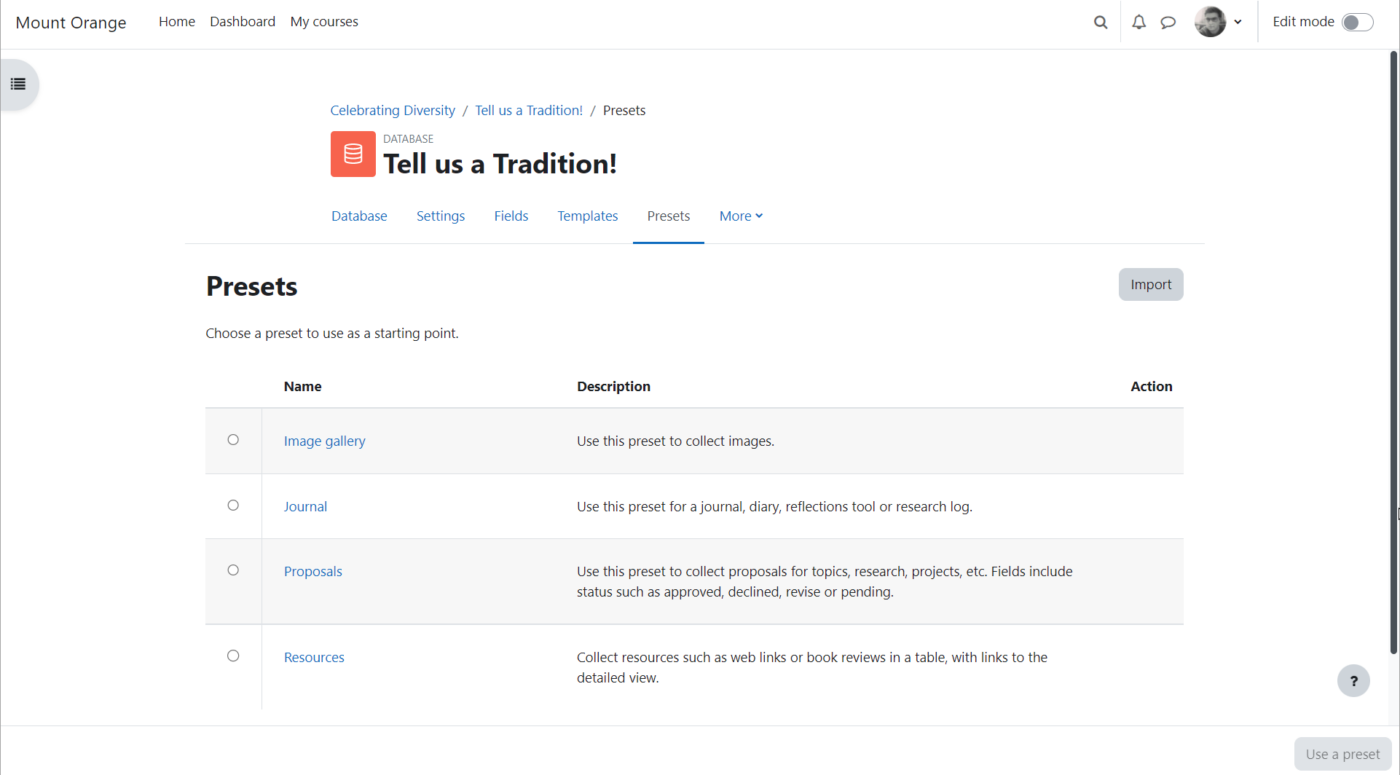The height and width of the screenshot is (775, 1400).
Task: Open the global search
Action: (x=1100, y=21)
